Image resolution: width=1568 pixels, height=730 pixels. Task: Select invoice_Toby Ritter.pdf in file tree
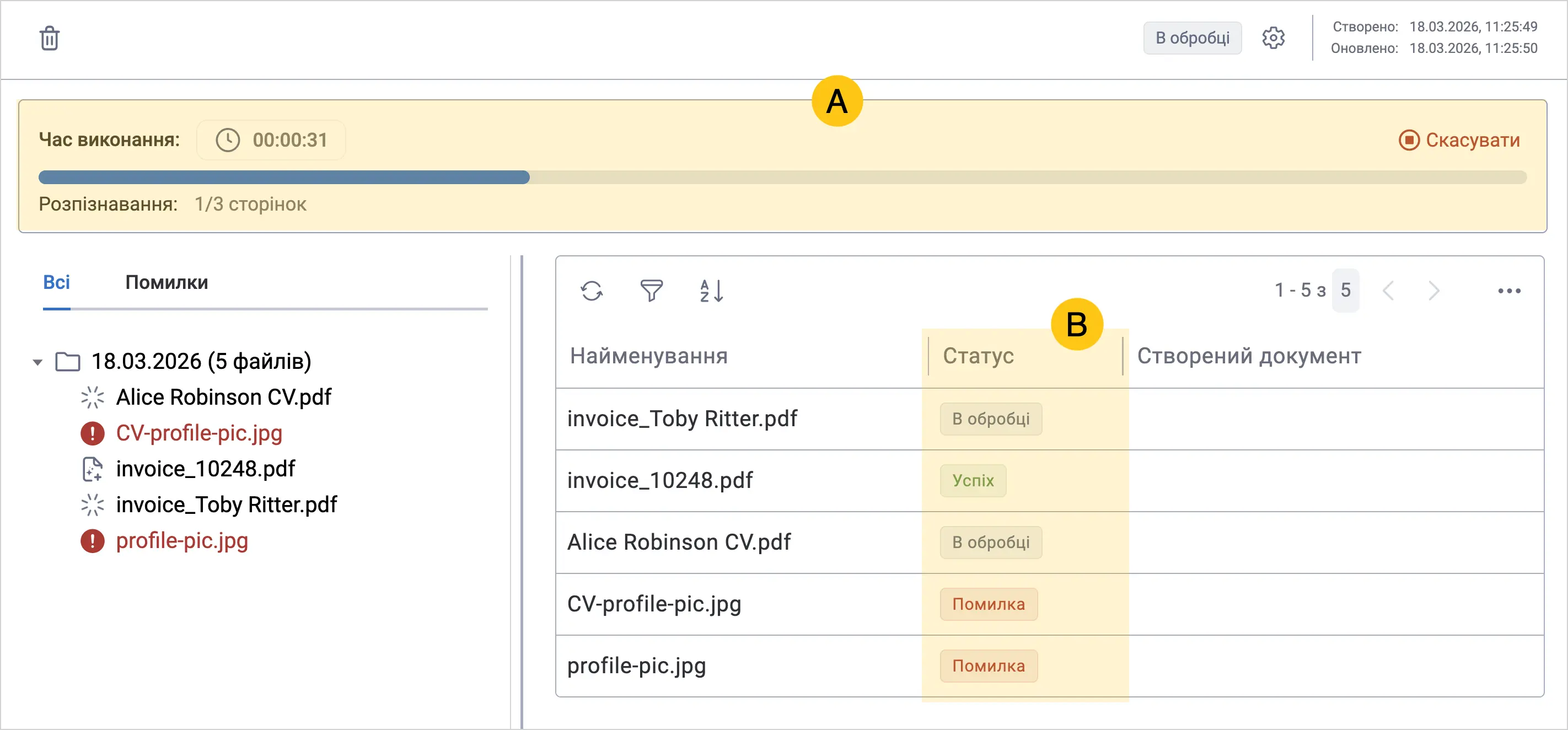click(x=227, y=504)
